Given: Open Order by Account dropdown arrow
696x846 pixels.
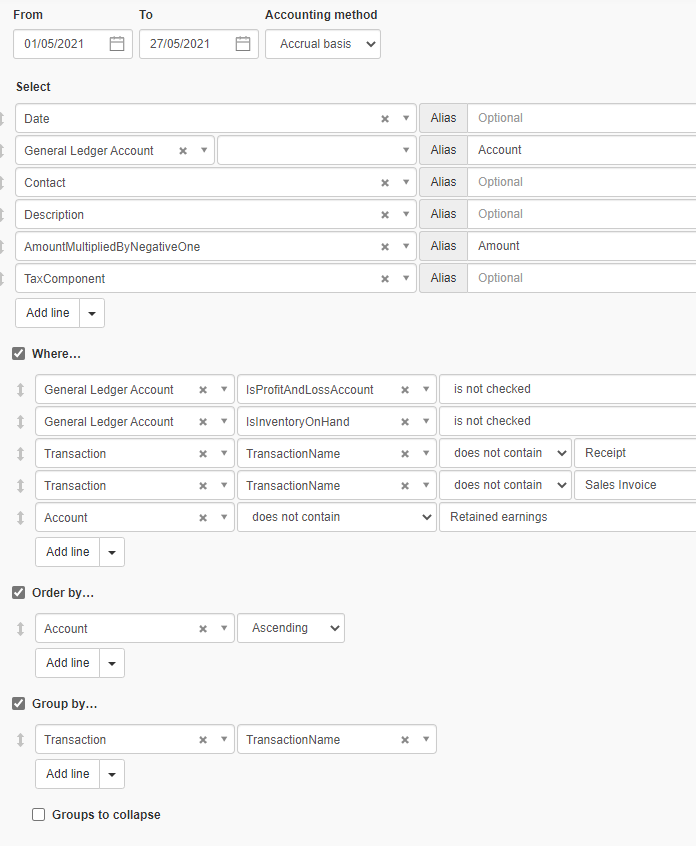Looking at the screenshot, I should pos(224,628).
